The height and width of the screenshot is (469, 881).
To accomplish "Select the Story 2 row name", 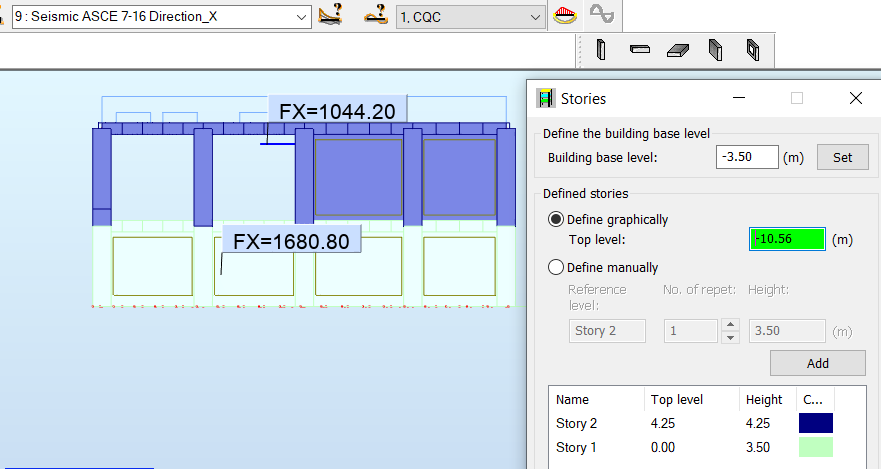I will coord(576,424).
